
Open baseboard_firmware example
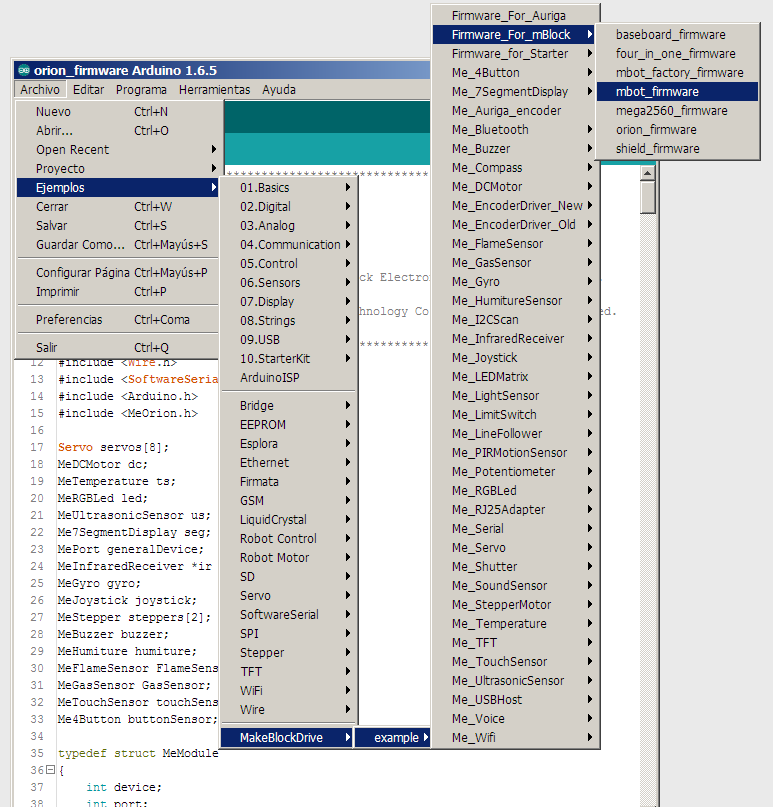677,35
